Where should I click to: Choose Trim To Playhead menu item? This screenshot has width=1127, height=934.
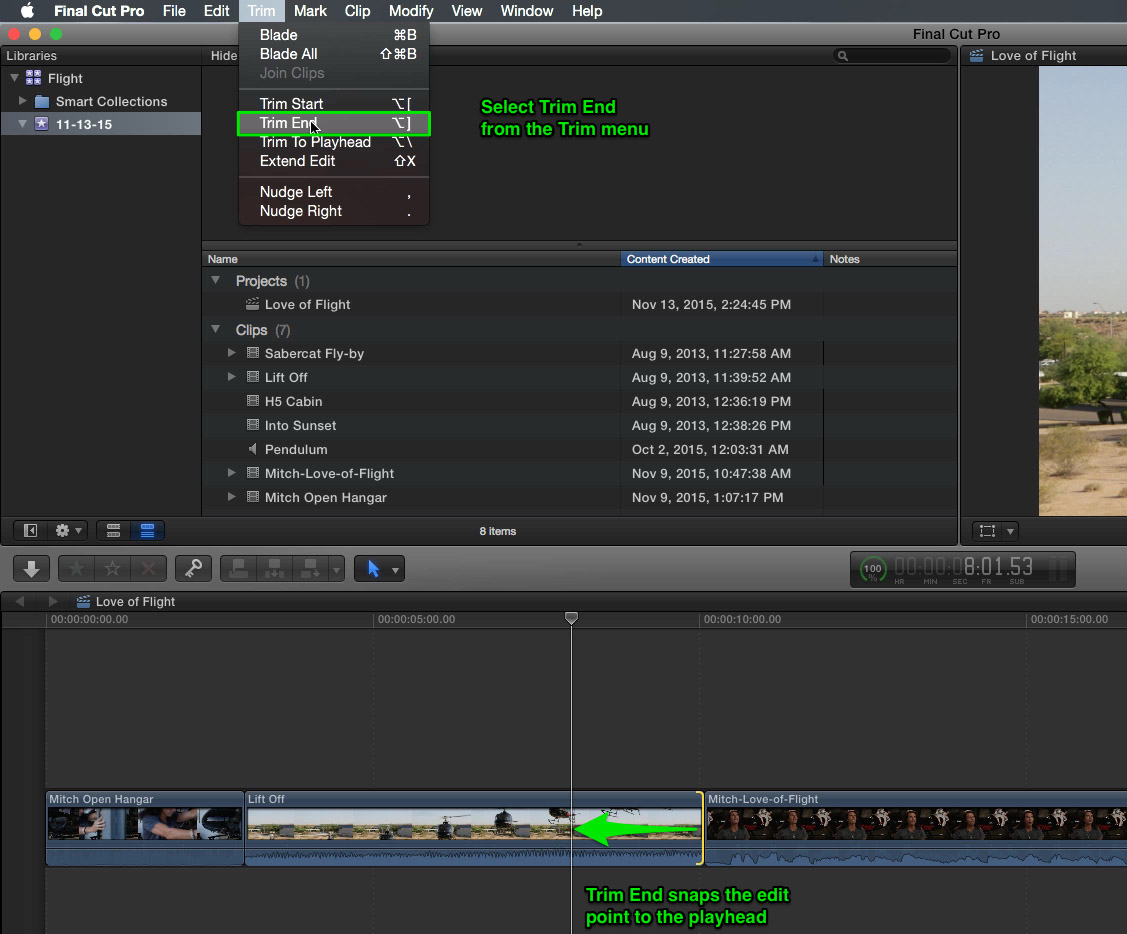334,142
